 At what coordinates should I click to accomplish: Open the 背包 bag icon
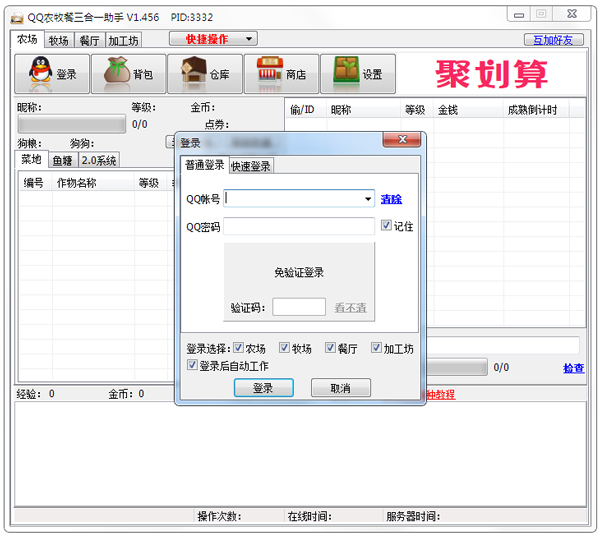[x=129, y=74]
